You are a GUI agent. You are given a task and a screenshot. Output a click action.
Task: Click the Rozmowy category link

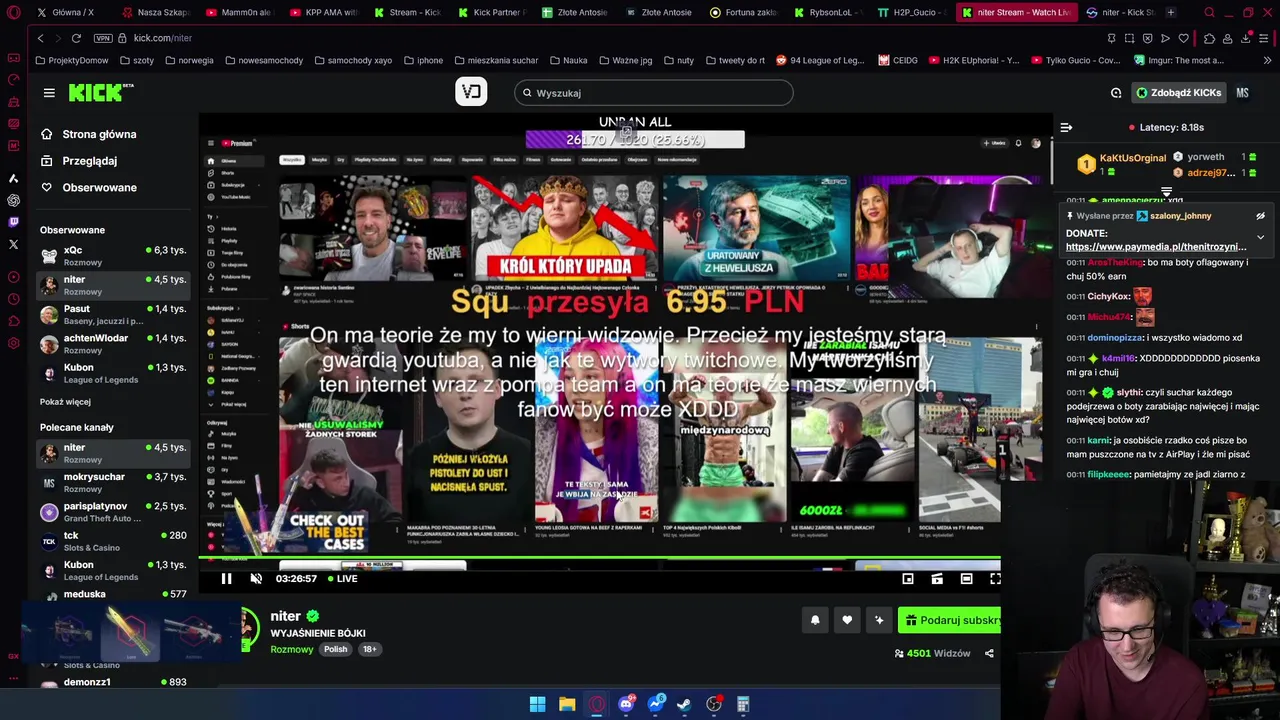(292, 650)
